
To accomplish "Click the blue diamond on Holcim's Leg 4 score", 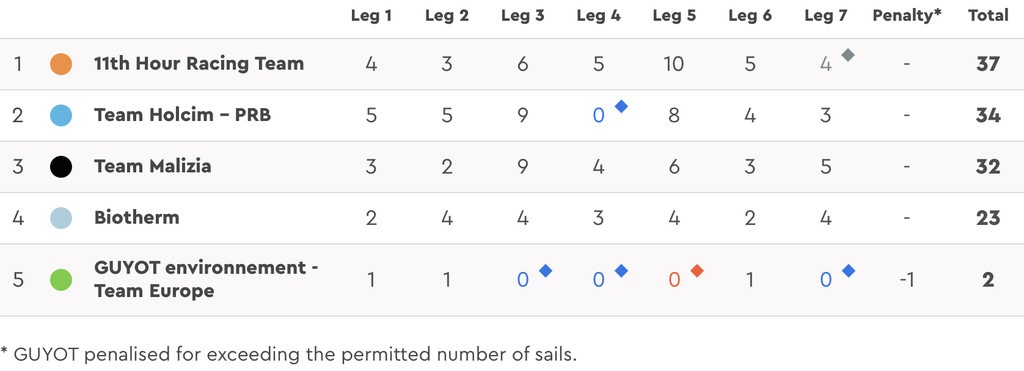I will pos(621,106).
